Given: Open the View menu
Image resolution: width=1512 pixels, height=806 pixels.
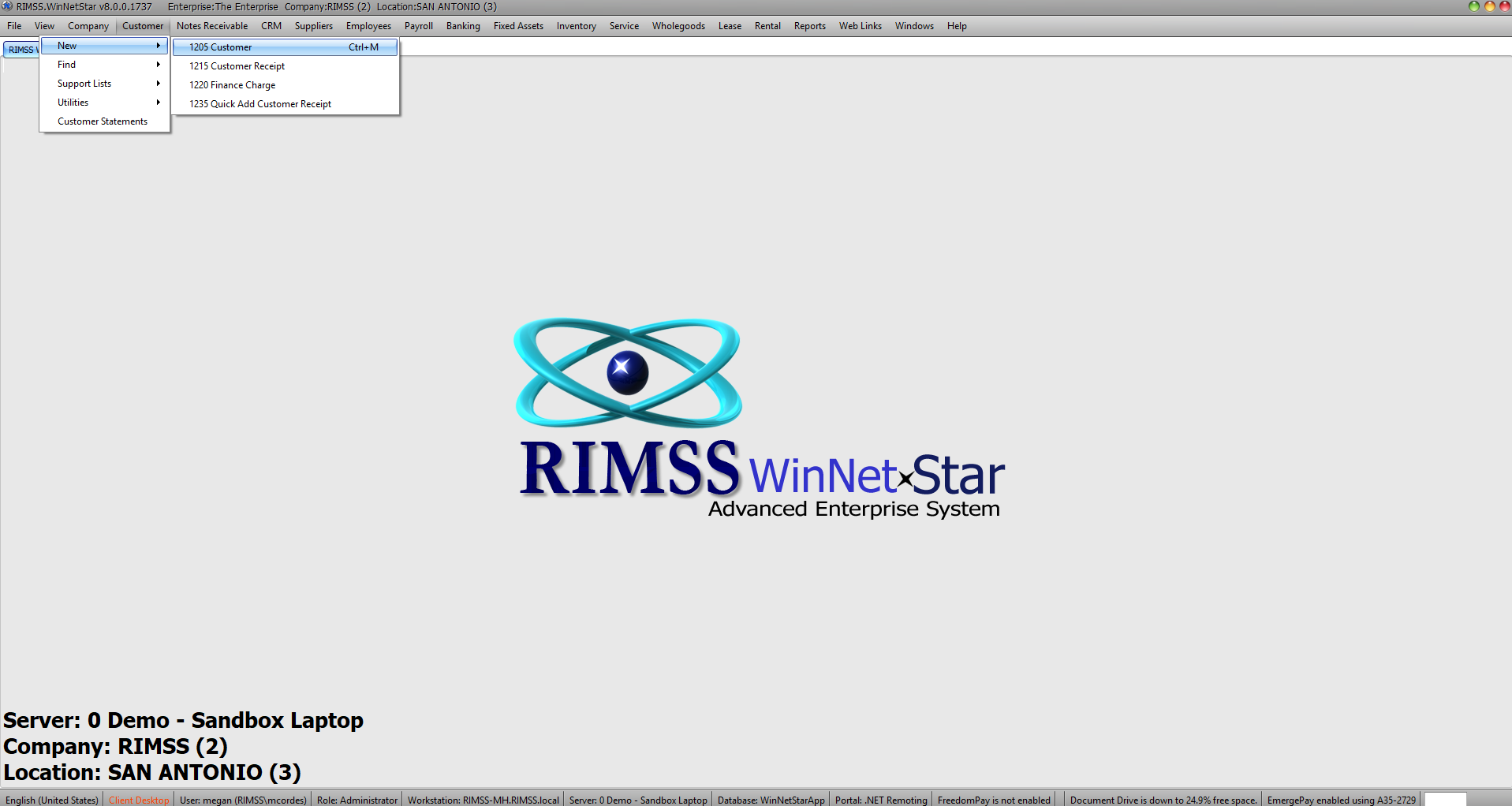Looking at the screenshot, I should [44, 26].
